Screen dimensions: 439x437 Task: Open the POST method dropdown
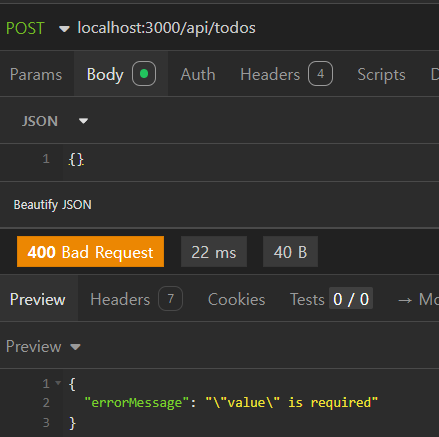[x=38, y=28]
